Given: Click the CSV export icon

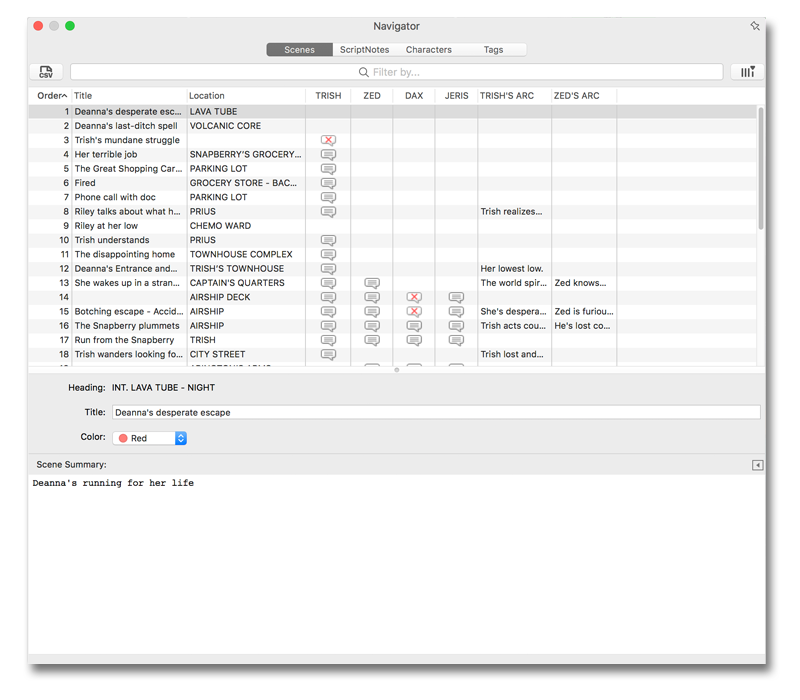Looking at the screenshot, I should coord(46,72).
